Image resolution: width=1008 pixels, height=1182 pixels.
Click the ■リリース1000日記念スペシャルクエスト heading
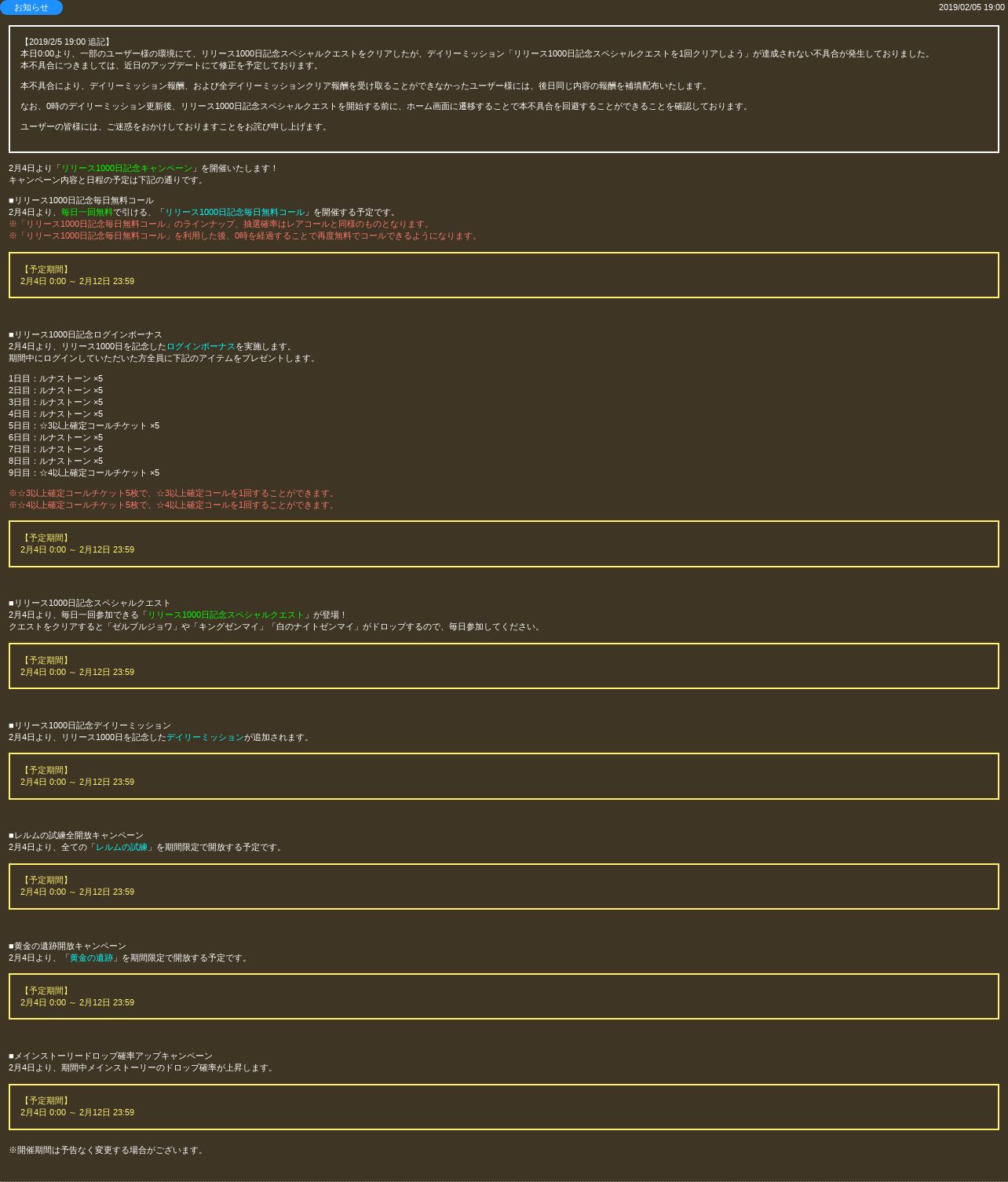tap(89, 603)
